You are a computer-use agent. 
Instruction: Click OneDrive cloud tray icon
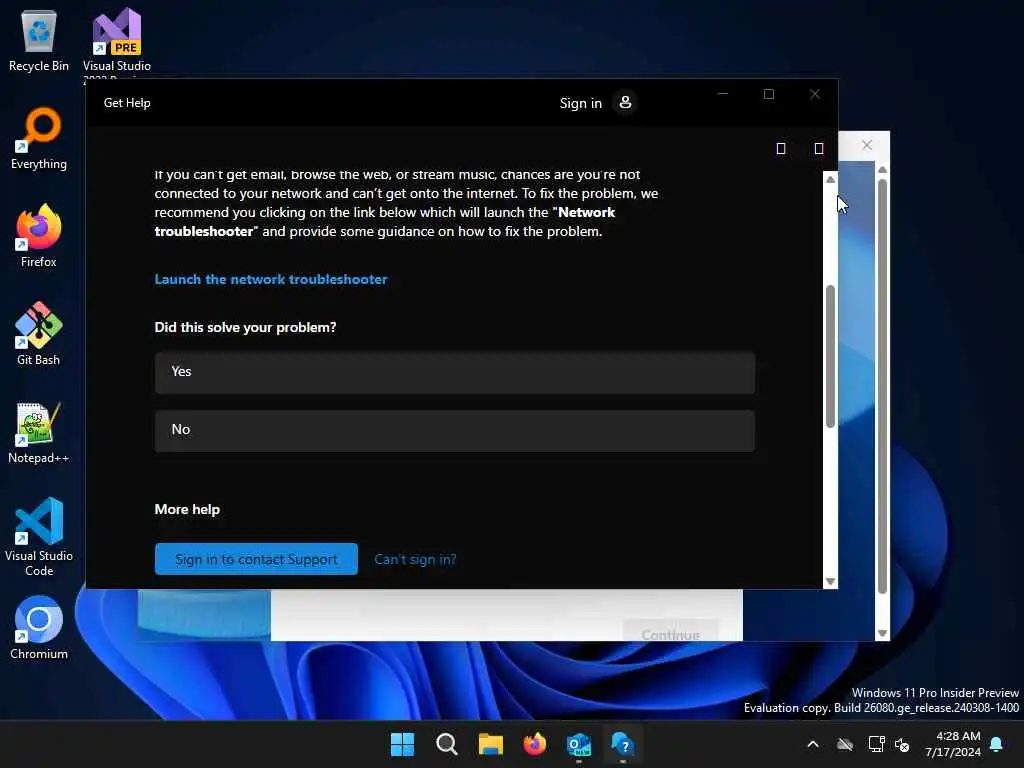pos(845,744)
